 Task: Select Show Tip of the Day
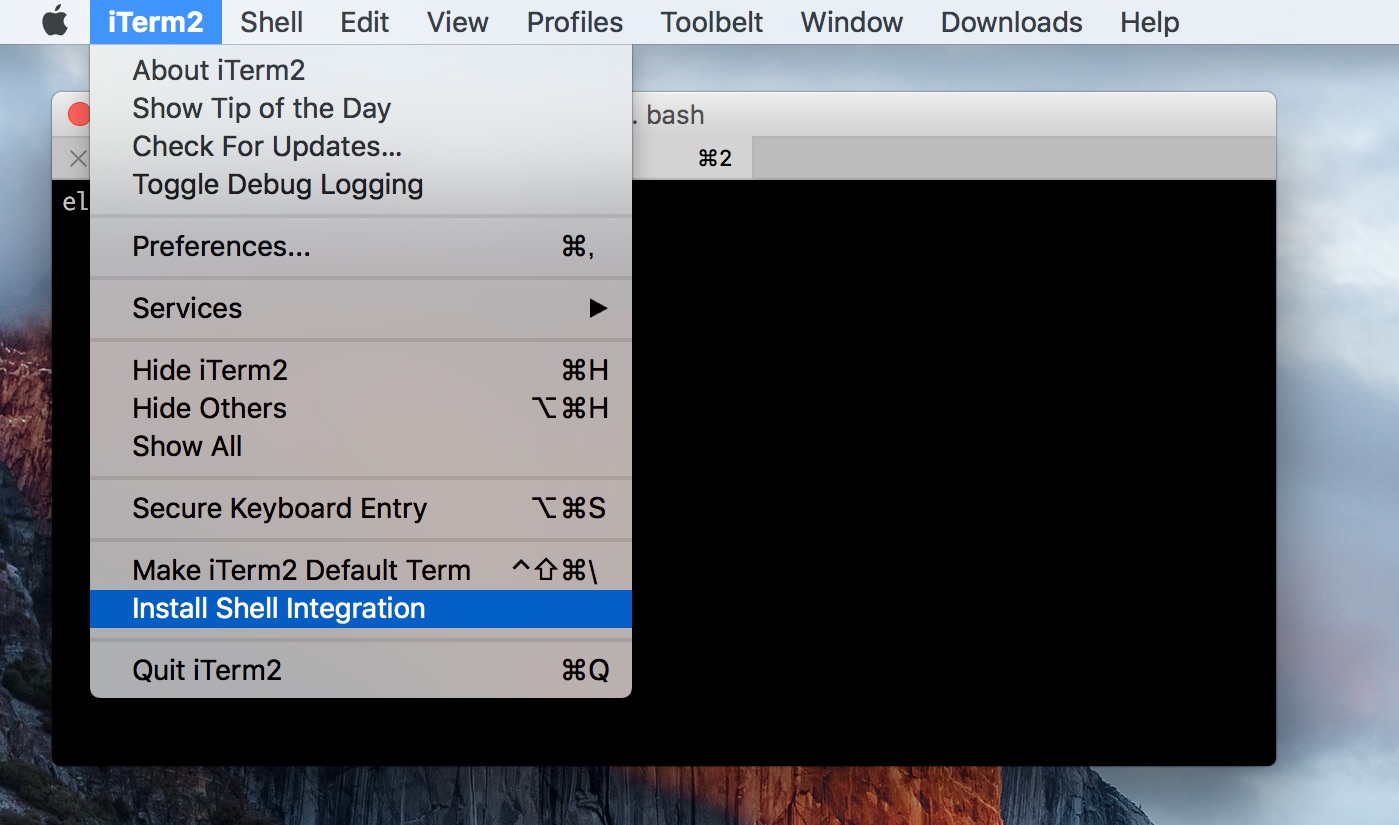361,109
